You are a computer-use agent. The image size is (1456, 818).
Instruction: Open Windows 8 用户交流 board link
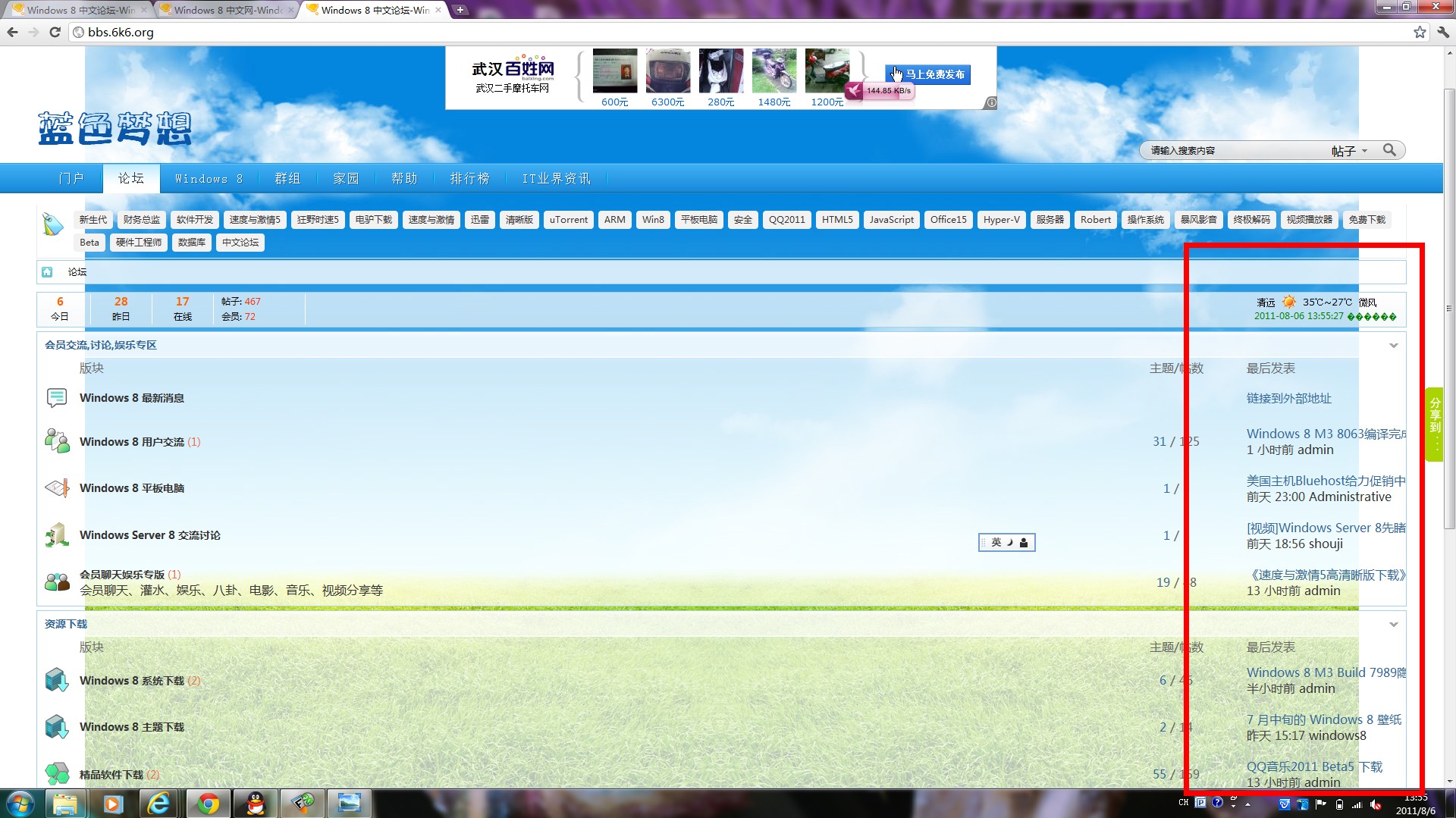point(132,442)
